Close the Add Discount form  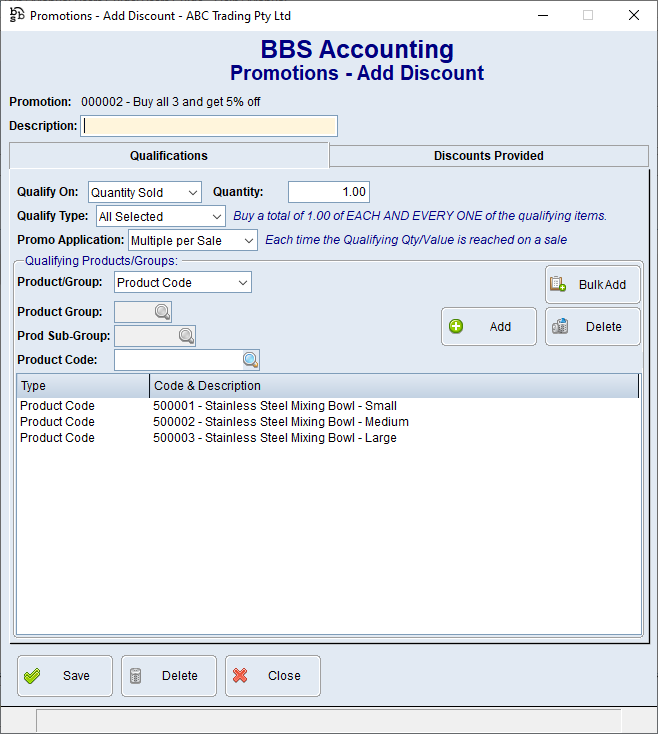click(273, 676)
